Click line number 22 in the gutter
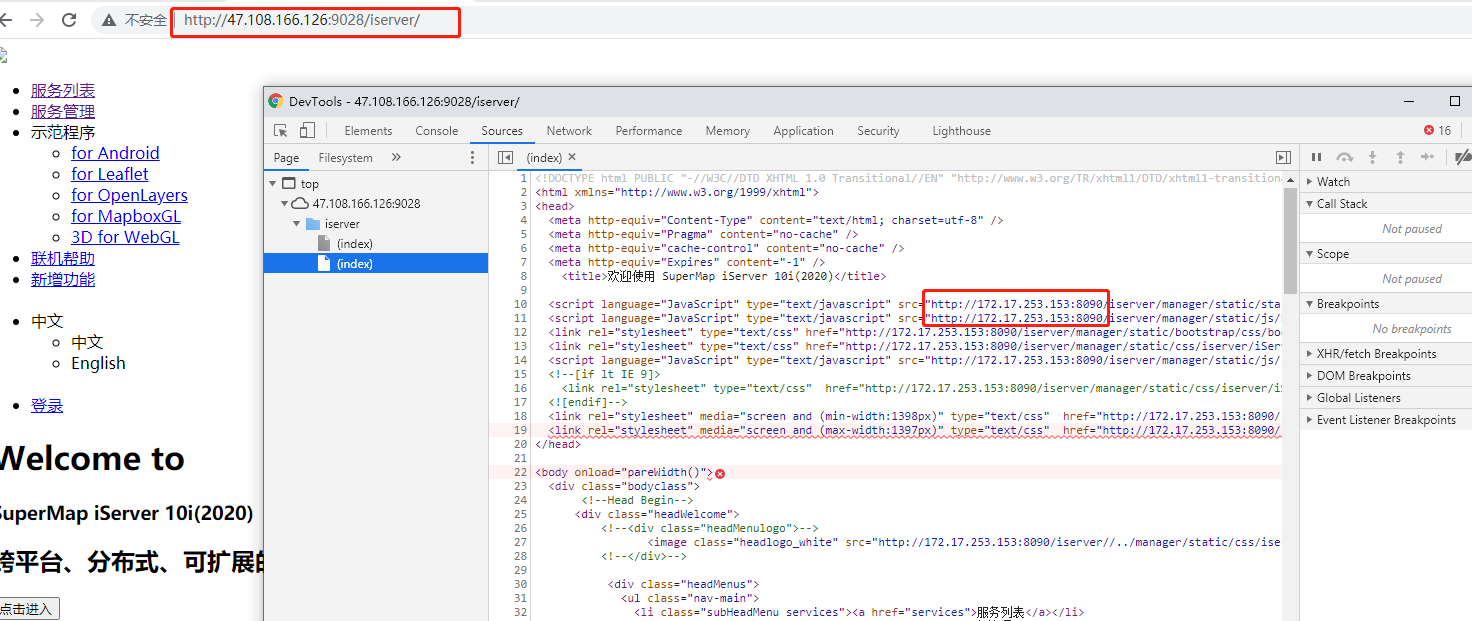1472x621 pixels. click(x=520, y=472)
